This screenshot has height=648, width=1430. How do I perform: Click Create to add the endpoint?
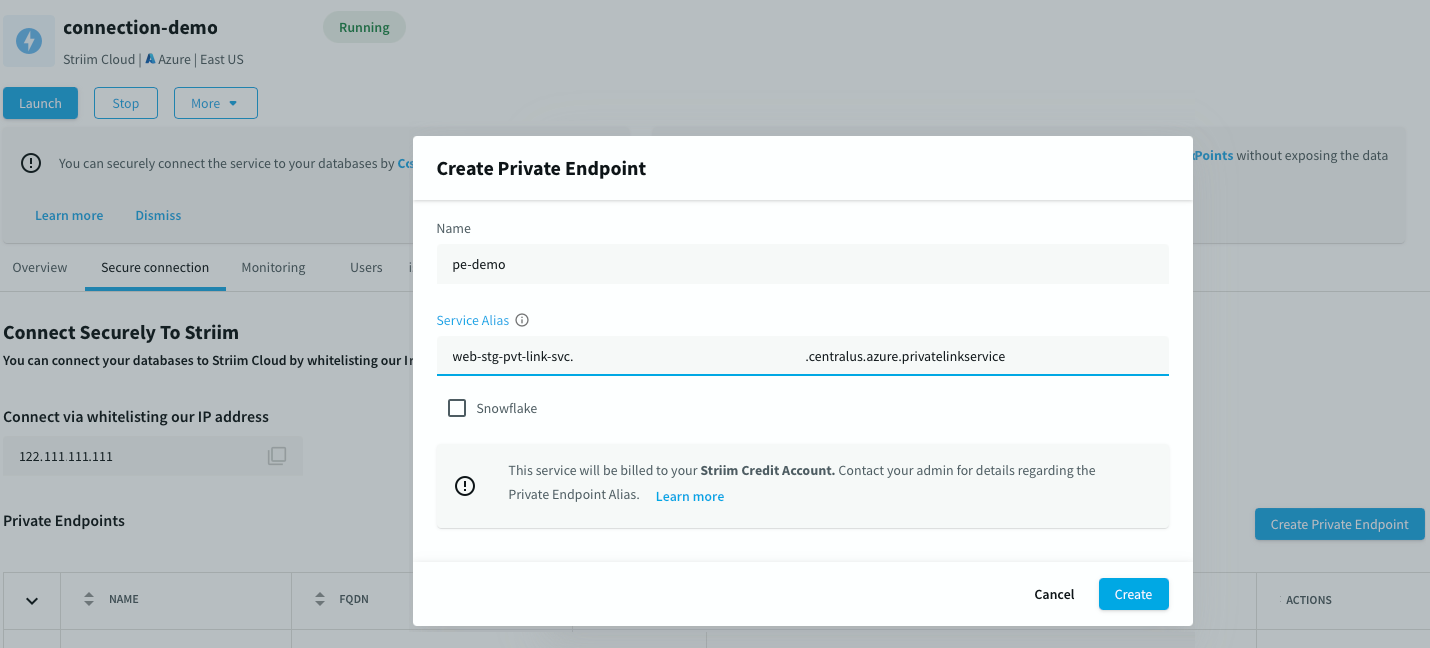tap(1133, 594)
